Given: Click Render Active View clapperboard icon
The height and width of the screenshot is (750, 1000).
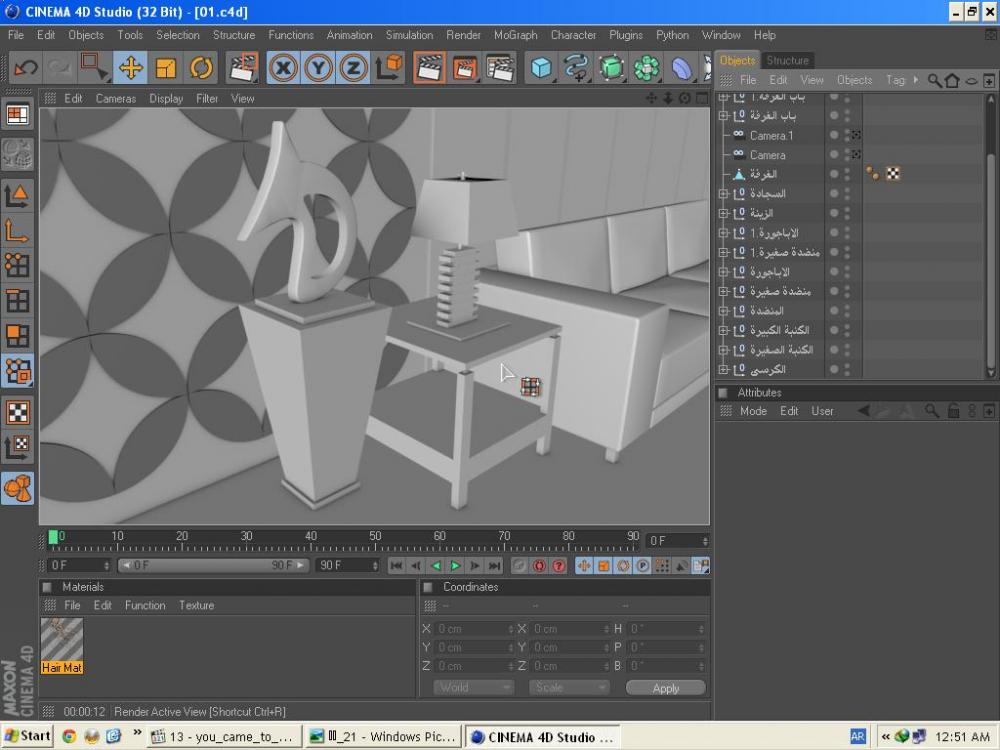Looking at the screenshot, I should [x=430, y=68].
